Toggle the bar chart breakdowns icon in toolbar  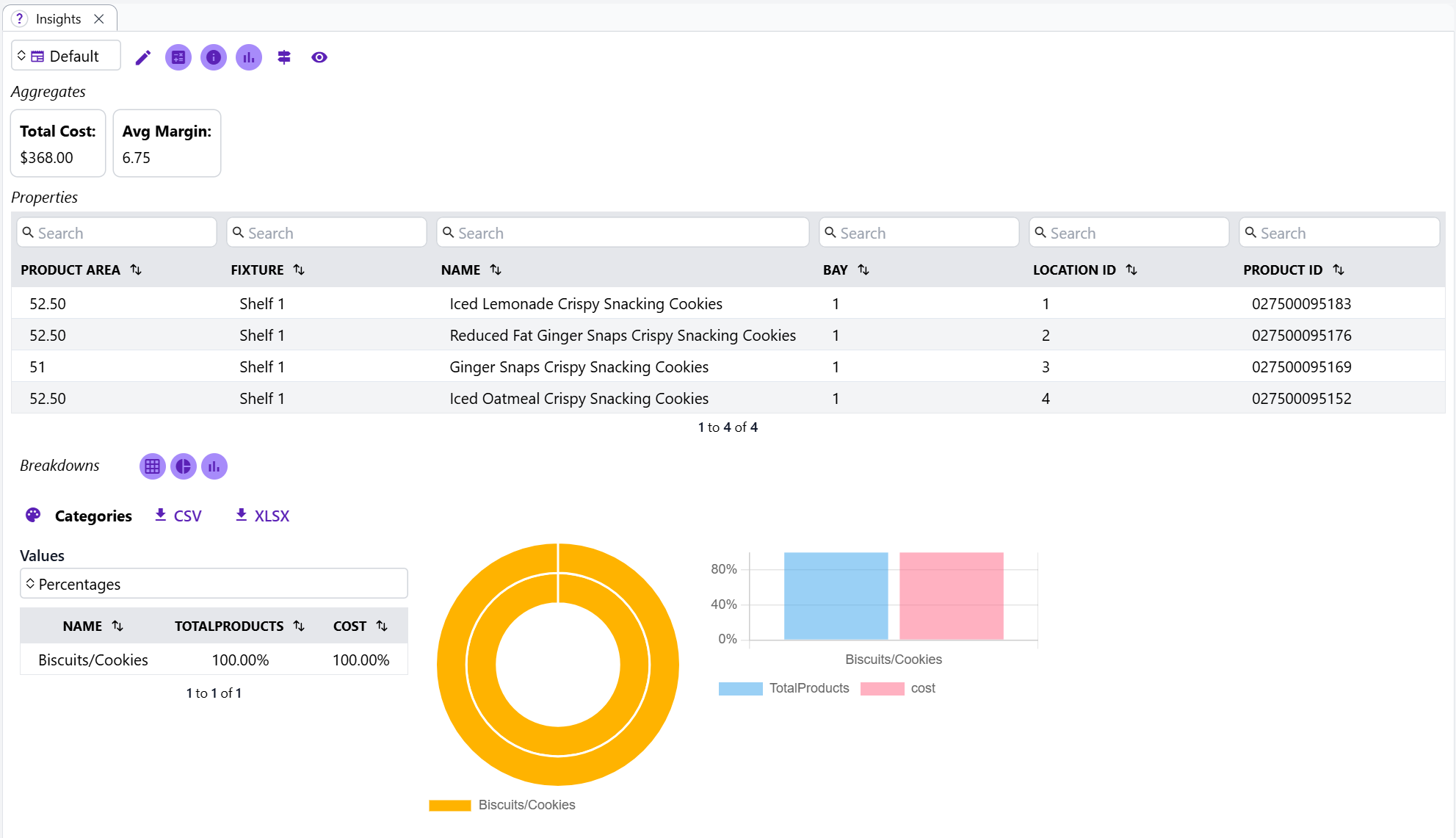249,57
